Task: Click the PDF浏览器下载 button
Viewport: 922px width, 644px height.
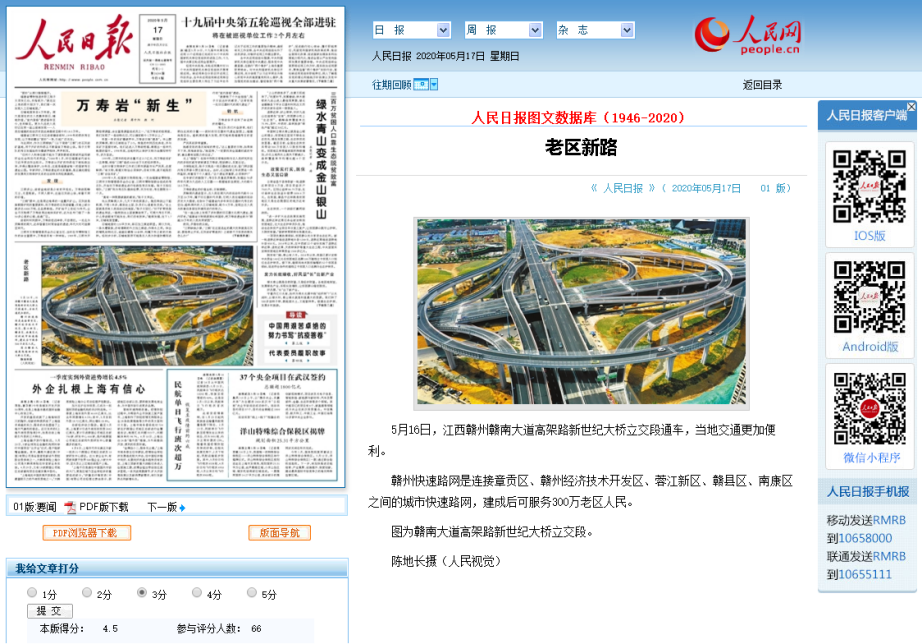Action: [86, 533]
